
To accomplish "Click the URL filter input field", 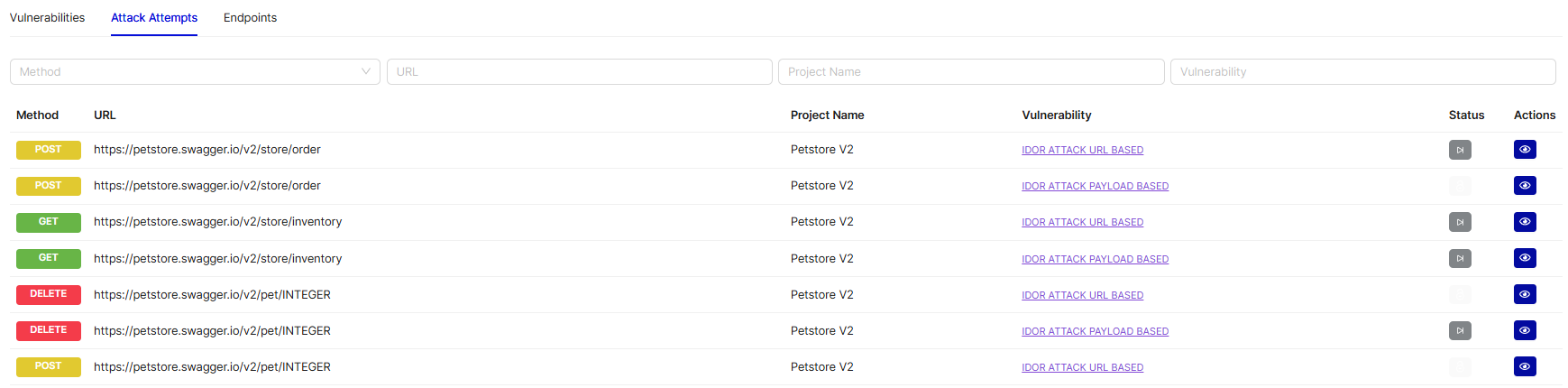I will click(579, 72).
